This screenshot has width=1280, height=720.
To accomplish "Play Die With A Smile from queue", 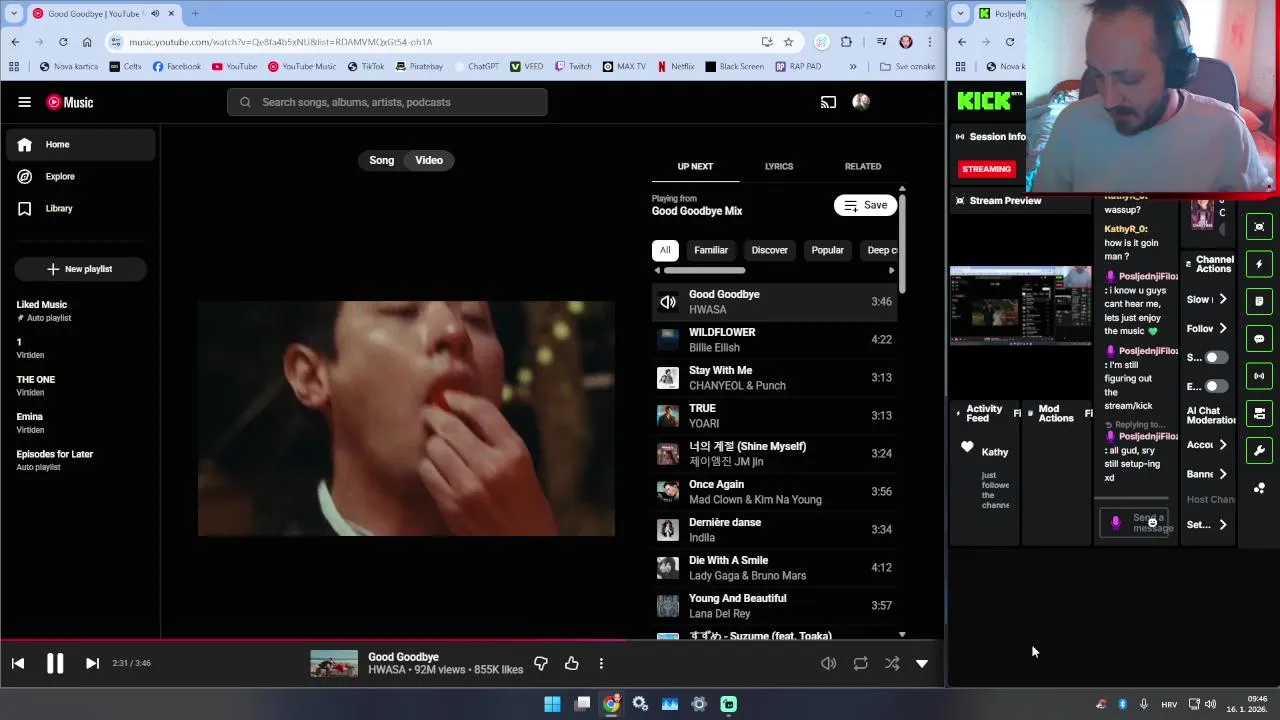I will [x=774, y=568].
